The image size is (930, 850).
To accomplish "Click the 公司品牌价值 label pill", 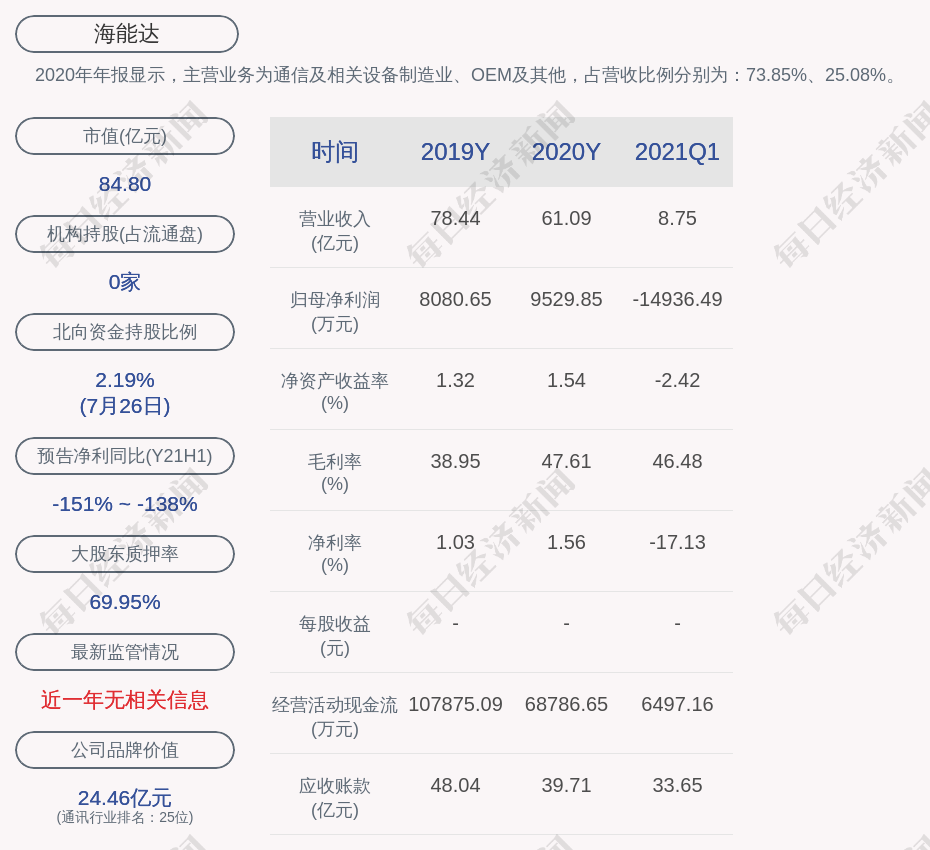I will pos(125,750).
